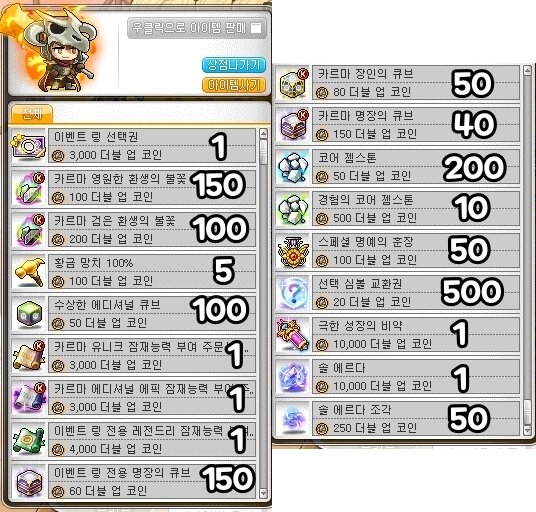Select the 경험의 코어 젬스톤 row

(x=398, y=210)
